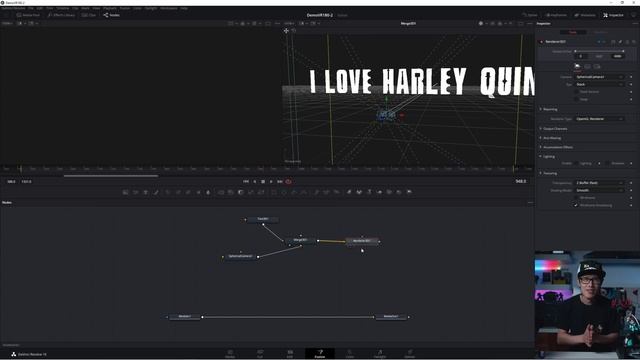Add a Shape 3D node from the toolbar
The height and width of the screenshot is (360, 640).
[359, 192]
